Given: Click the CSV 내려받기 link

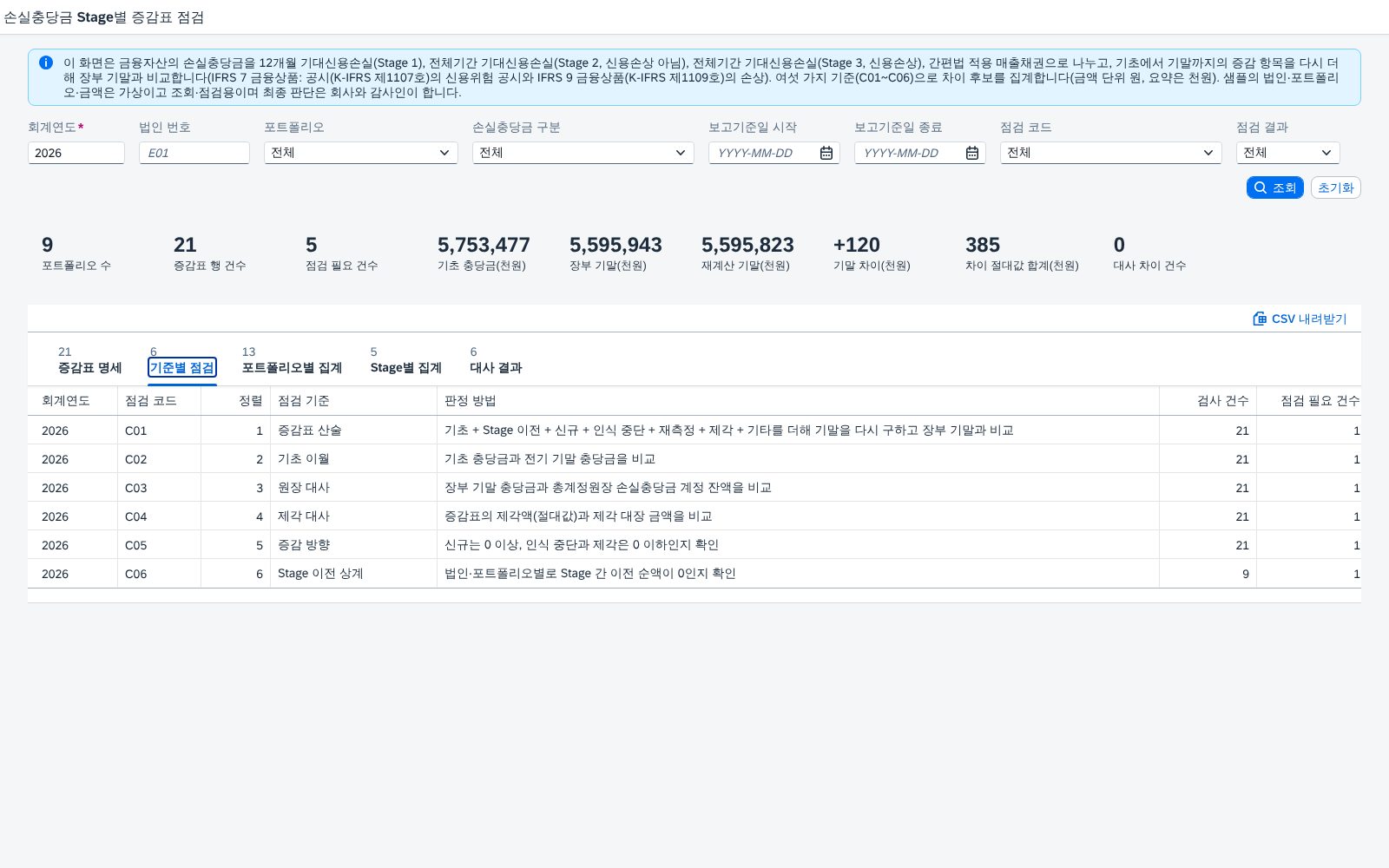Looking at the screenshot, I should [1300, 319].
